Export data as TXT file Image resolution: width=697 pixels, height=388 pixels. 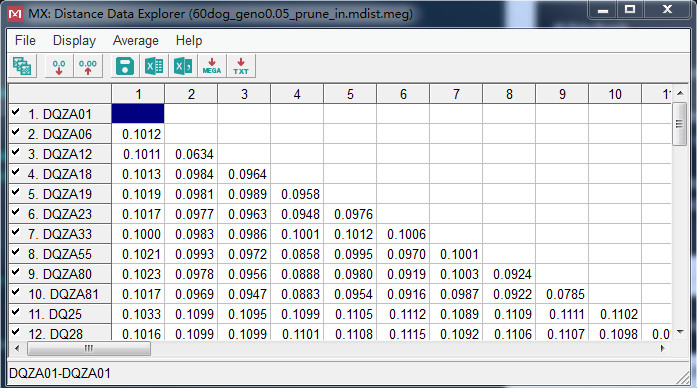pyautogui.click(x=240, y=66)
